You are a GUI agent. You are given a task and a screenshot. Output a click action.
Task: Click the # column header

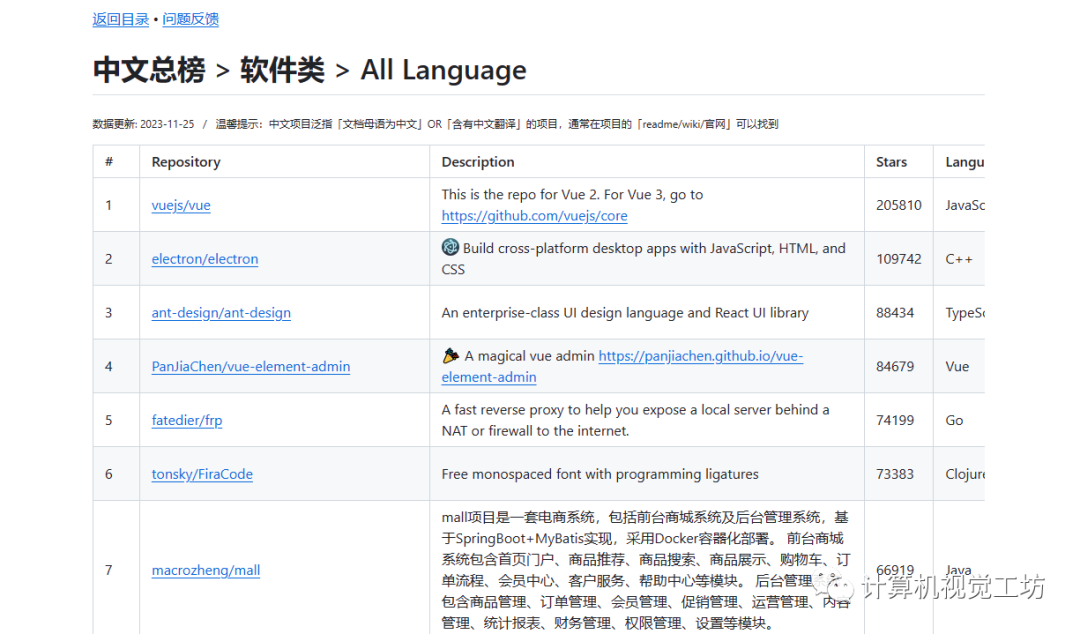109,162
